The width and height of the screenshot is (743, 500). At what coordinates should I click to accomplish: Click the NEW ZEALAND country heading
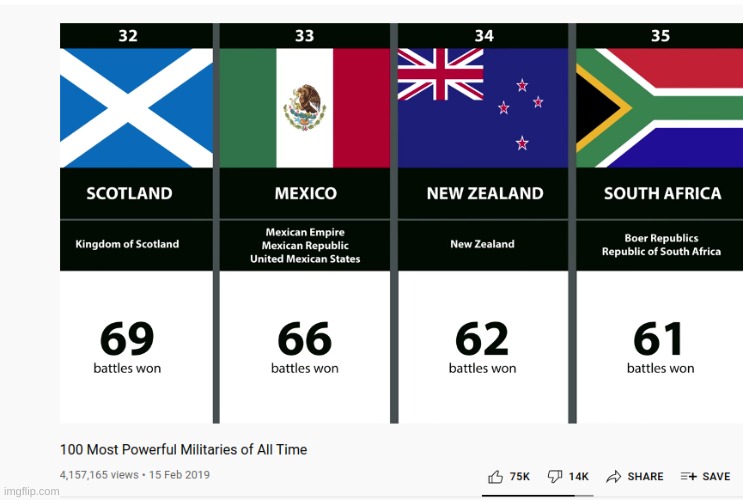pyautogui.click(x=485, y=194)
